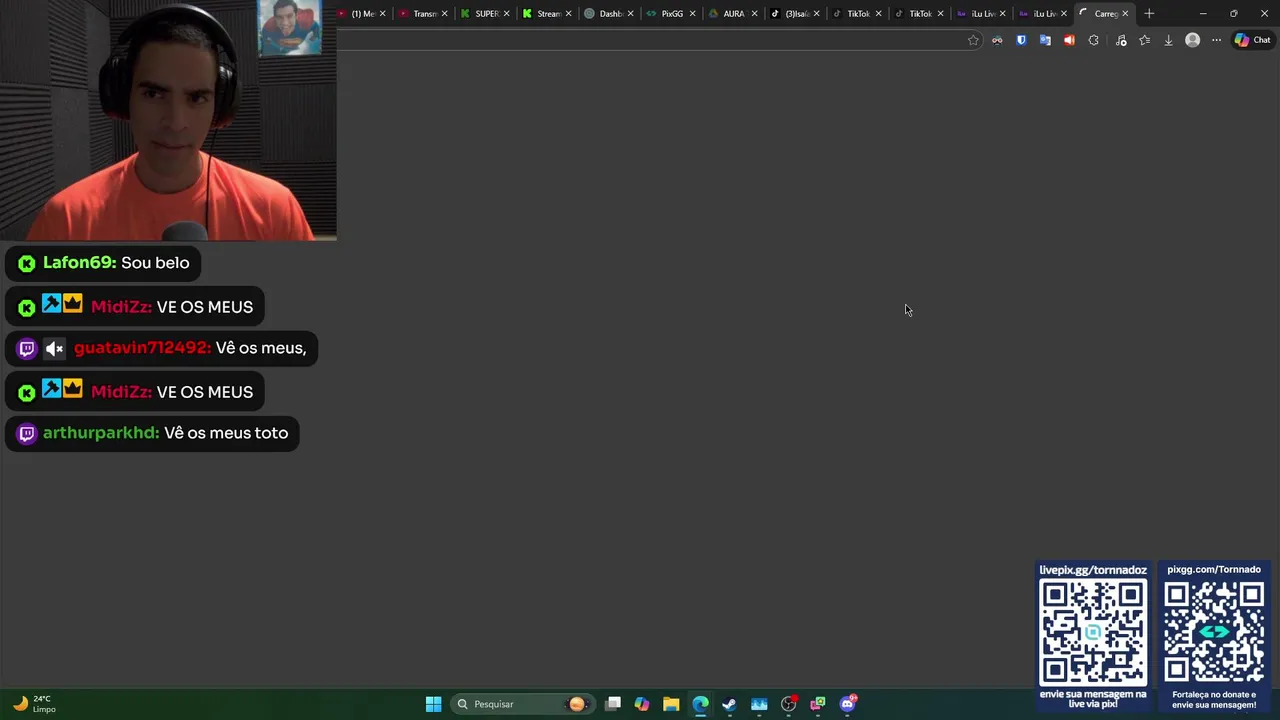Viewport: 1280px width, 720px height.
Task: Open the Downloads arrow icon
Action: (x=1168, y=40)
